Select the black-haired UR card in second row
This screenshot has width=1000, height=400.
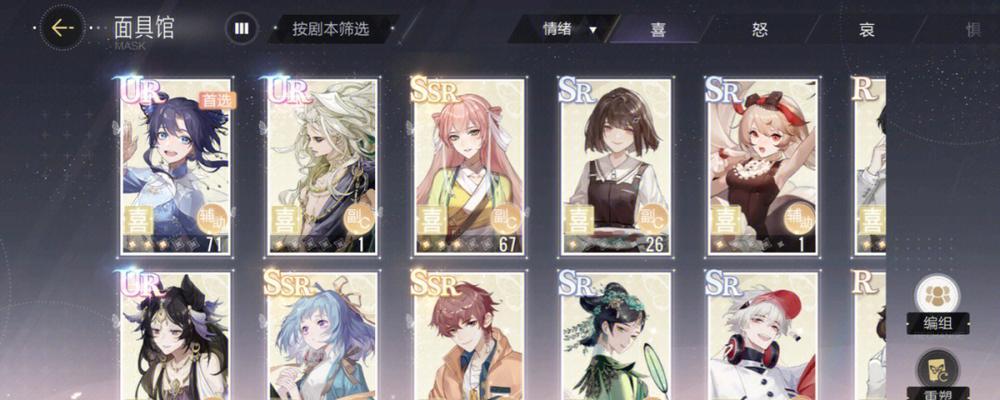pyautogui.click(x=175, y=336)
